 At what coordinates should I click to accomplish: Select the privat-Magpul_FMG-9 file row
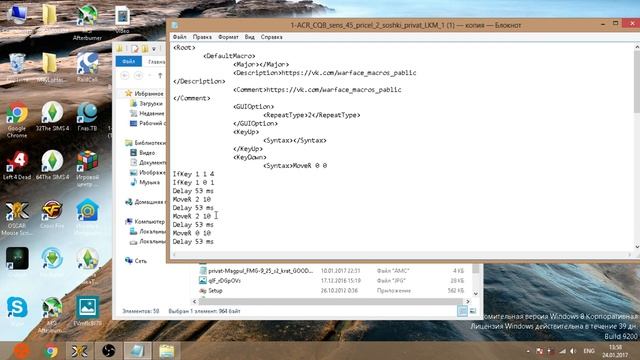[331, 271]
